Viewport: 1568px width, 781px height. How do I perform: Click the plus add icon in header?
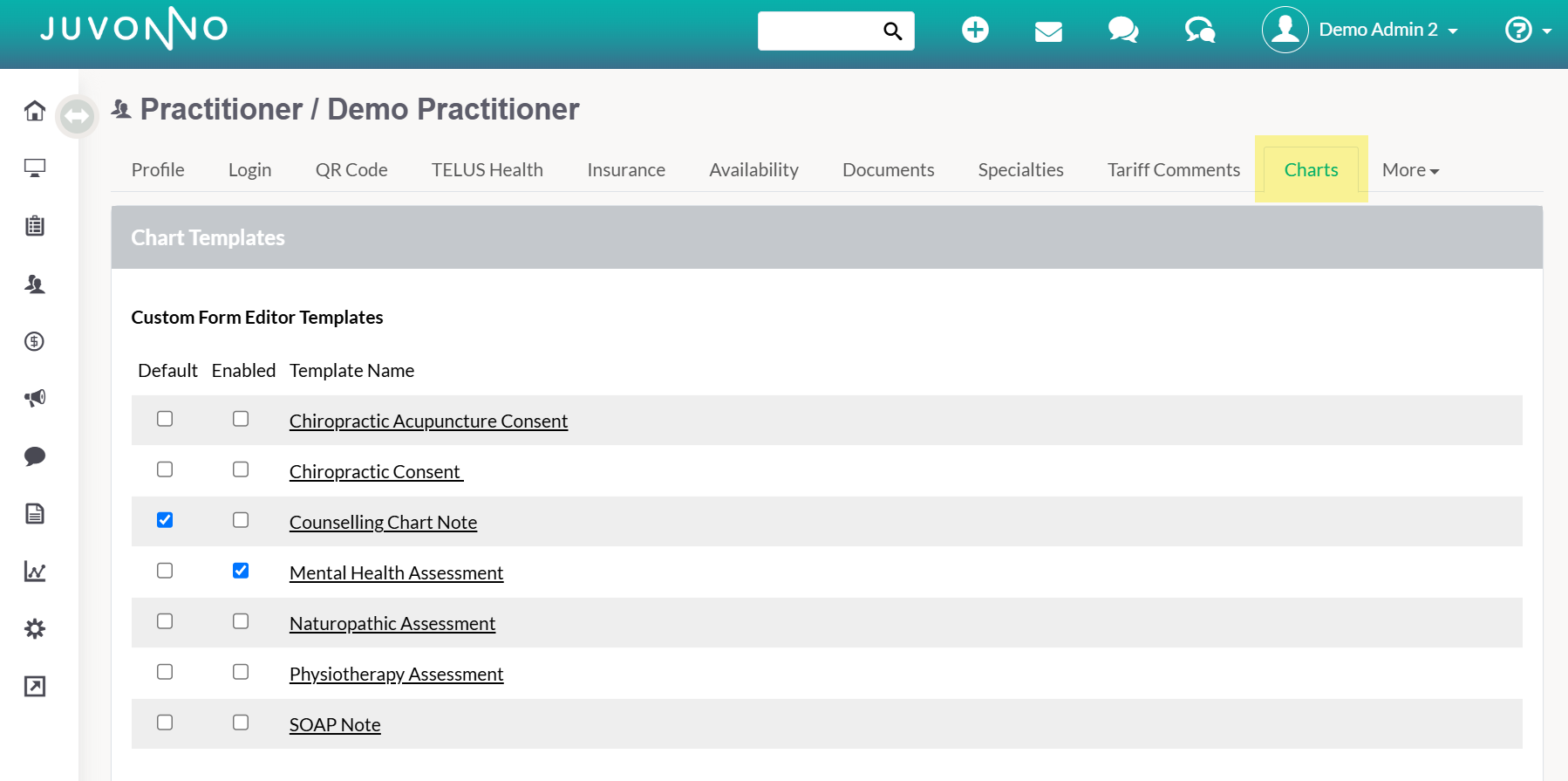tap(975, 30)
